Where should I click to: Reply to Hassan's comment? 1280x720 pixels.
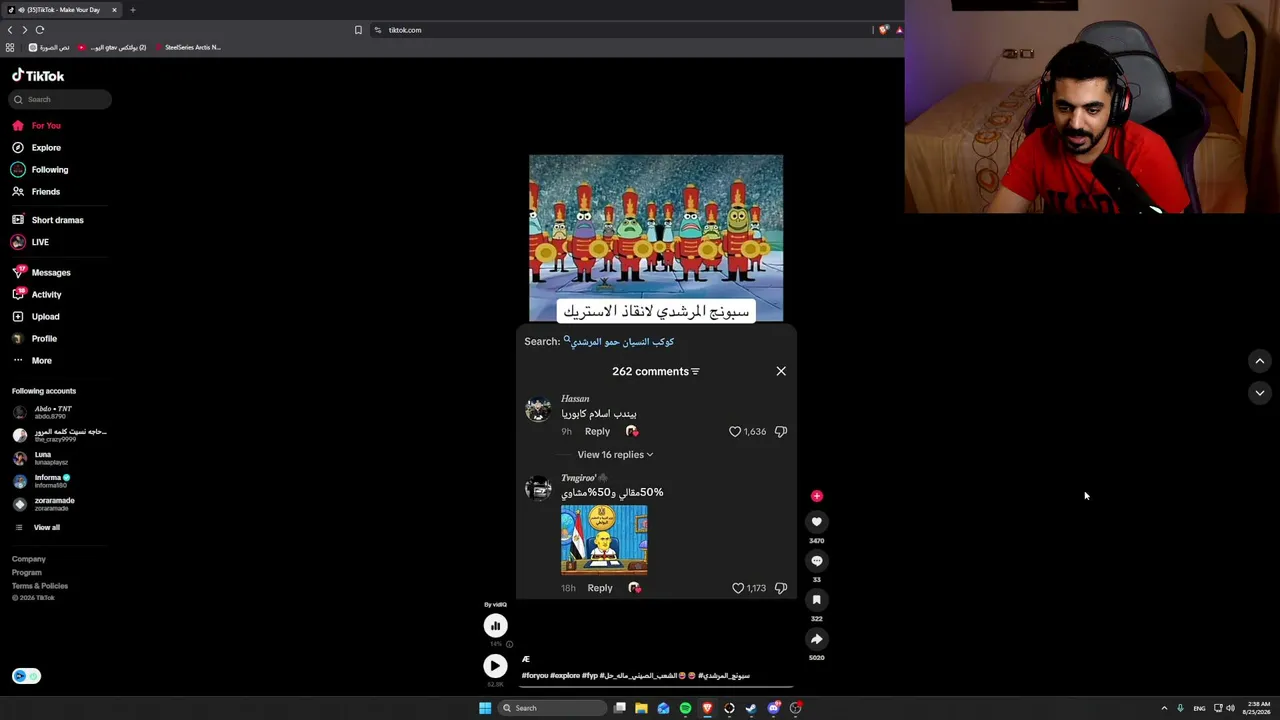(597, 432)
